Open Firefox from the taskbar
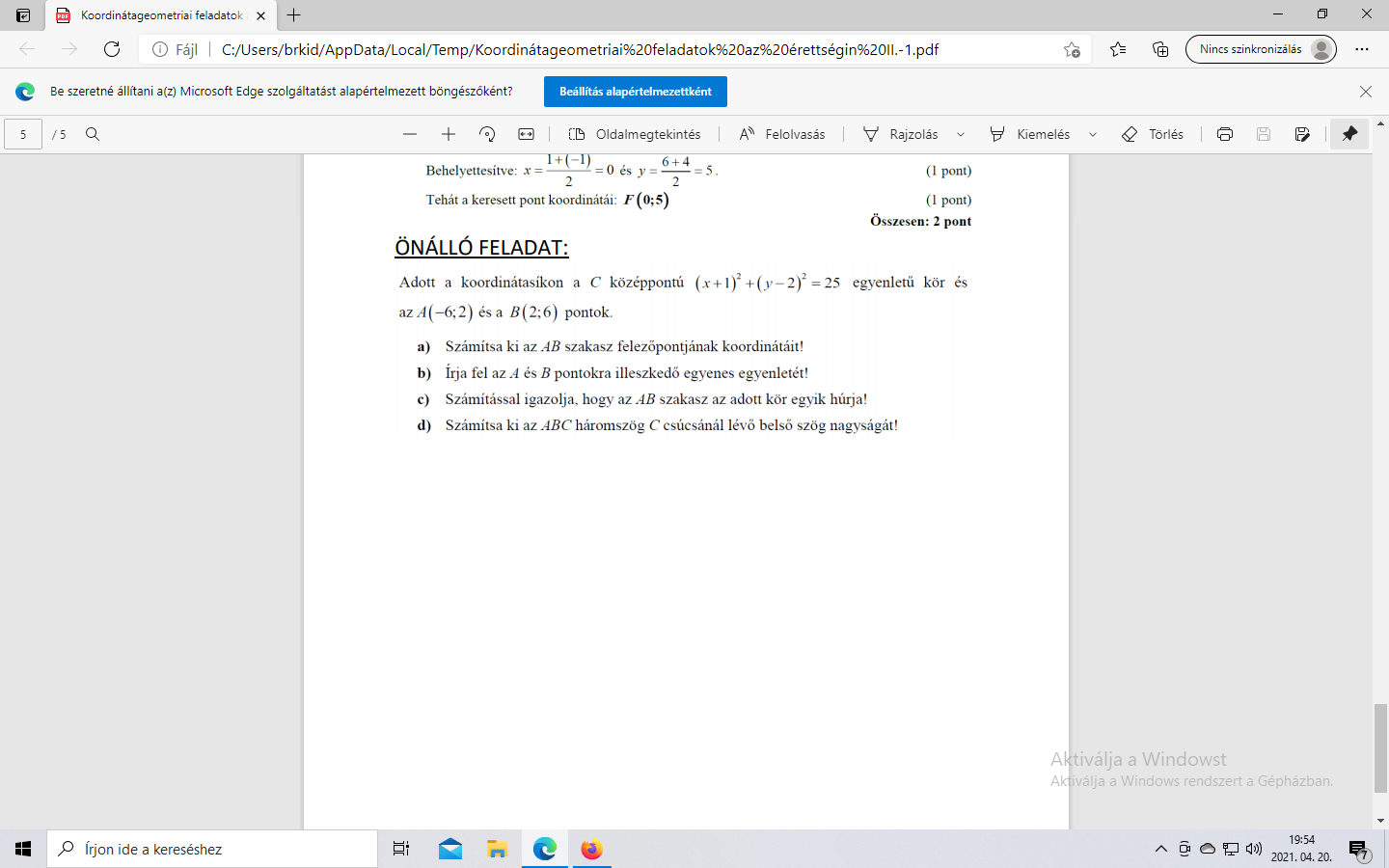 [x=591, y=849]
